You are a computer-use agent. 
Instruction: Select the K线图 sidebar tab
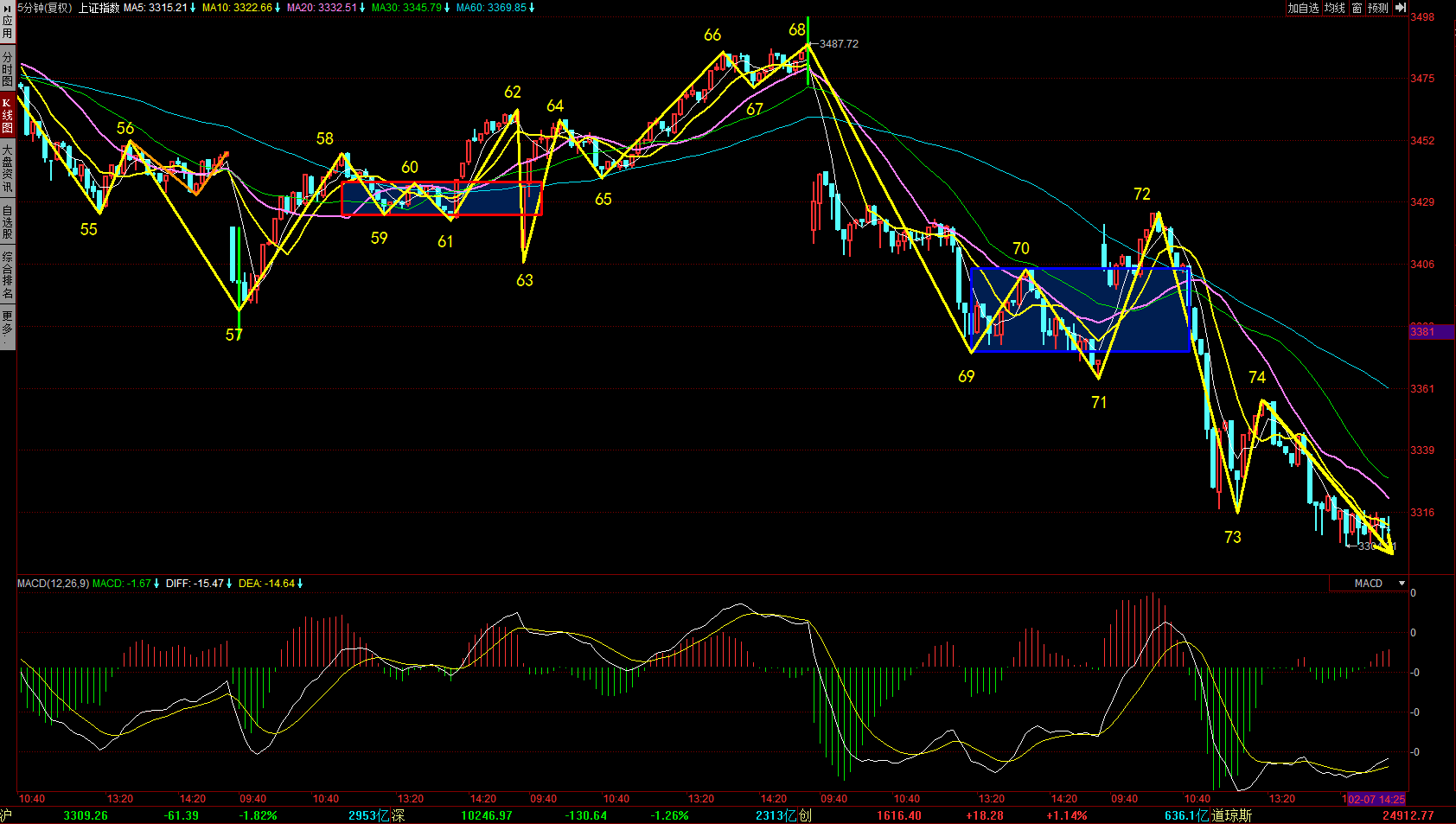[7, 115]
